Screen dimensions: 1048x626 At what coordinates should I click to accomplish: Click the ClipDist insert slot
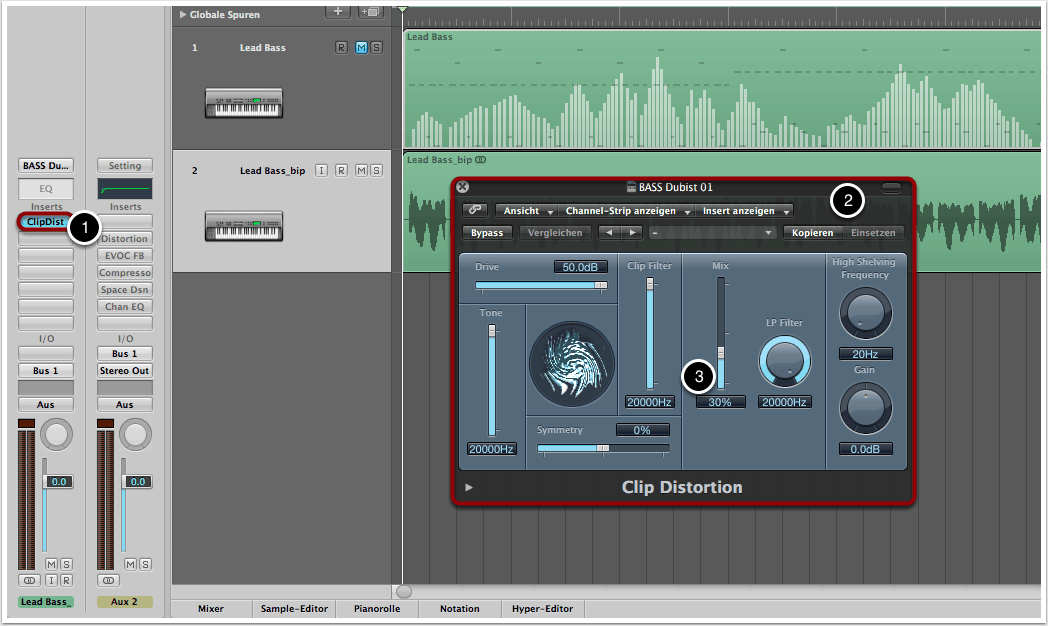coord(45,221)
